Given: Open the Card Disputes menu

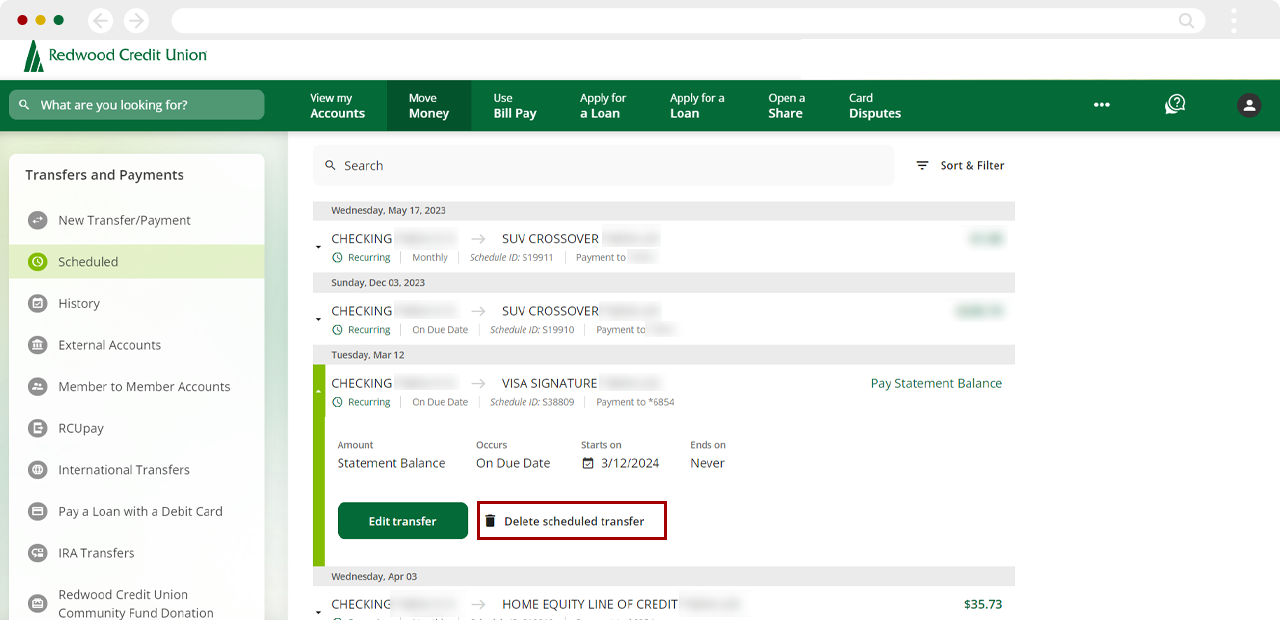Looking at the screenshot, I should click(x=874, y=106).
